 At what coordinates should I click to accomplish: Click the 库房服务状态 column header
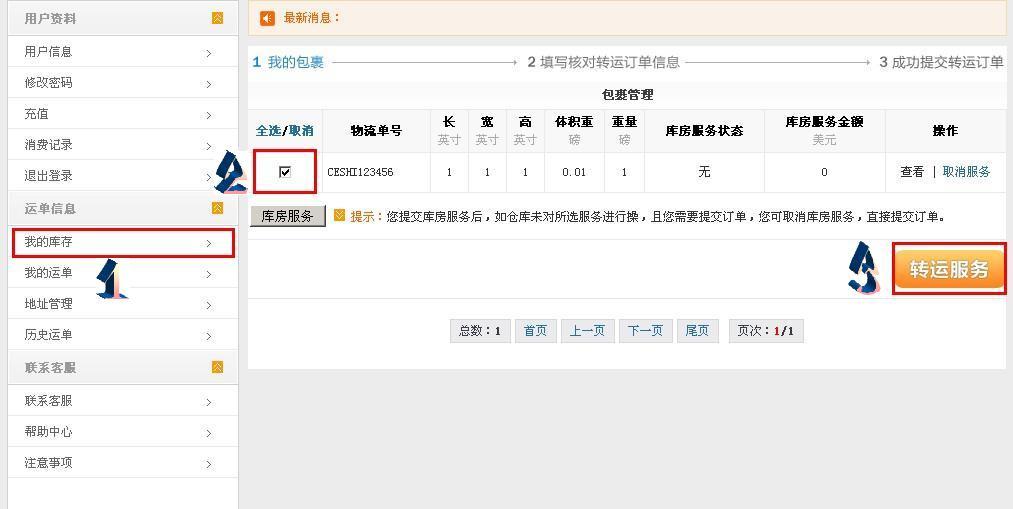704,130
